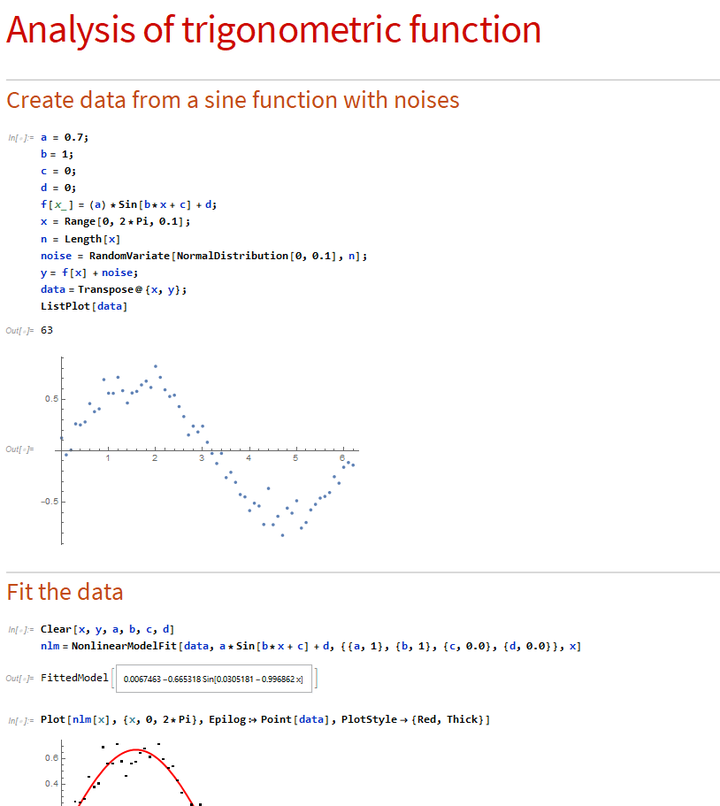Image resolution: width=720 pixels, height=806 pixels.
Task: Open the FittedModel summary box
Action: pyautogui.click(x=214, y=679)
